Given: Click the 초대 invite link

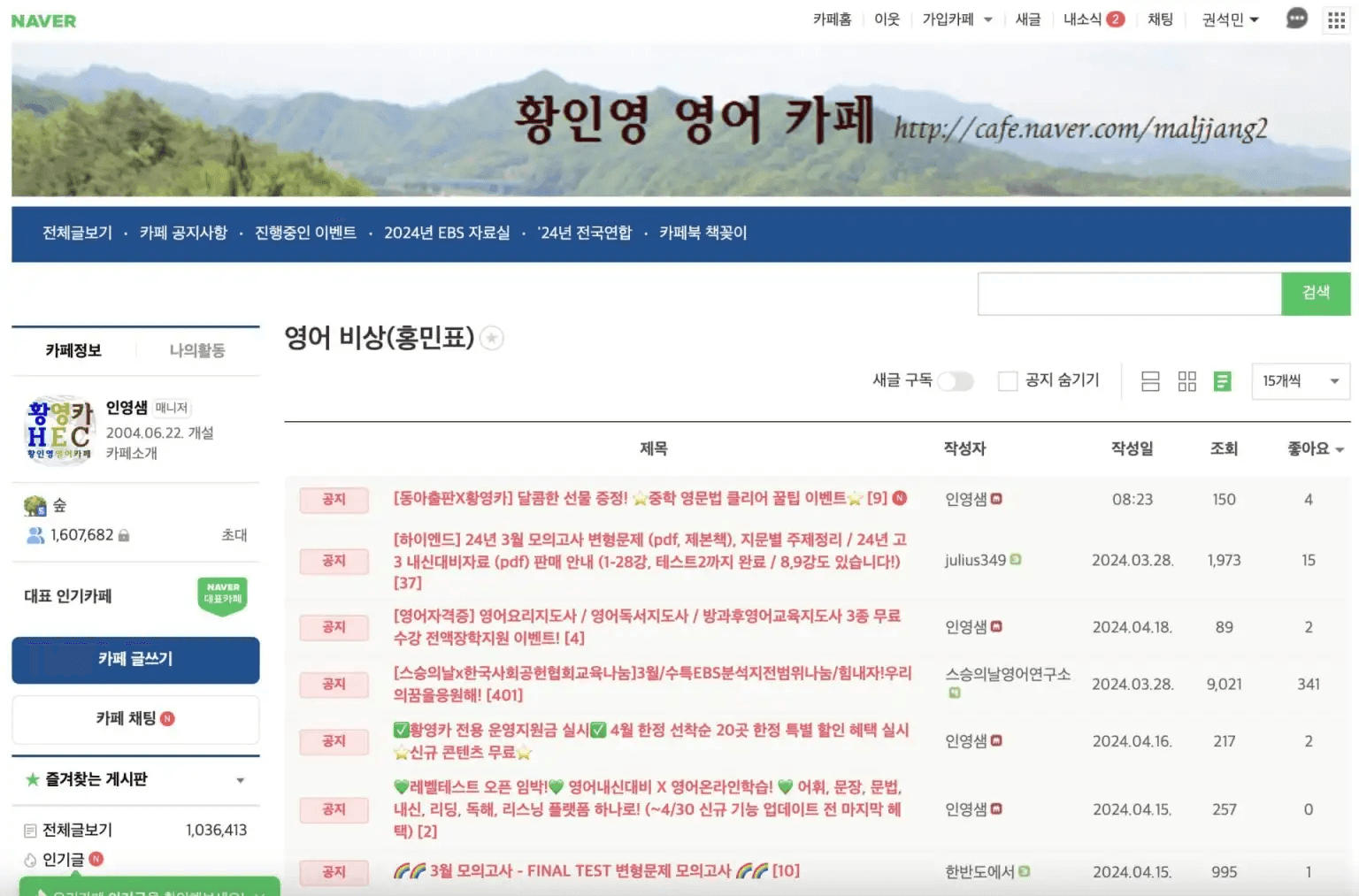Looking at the screenshot, I should [x=234, y=535].
